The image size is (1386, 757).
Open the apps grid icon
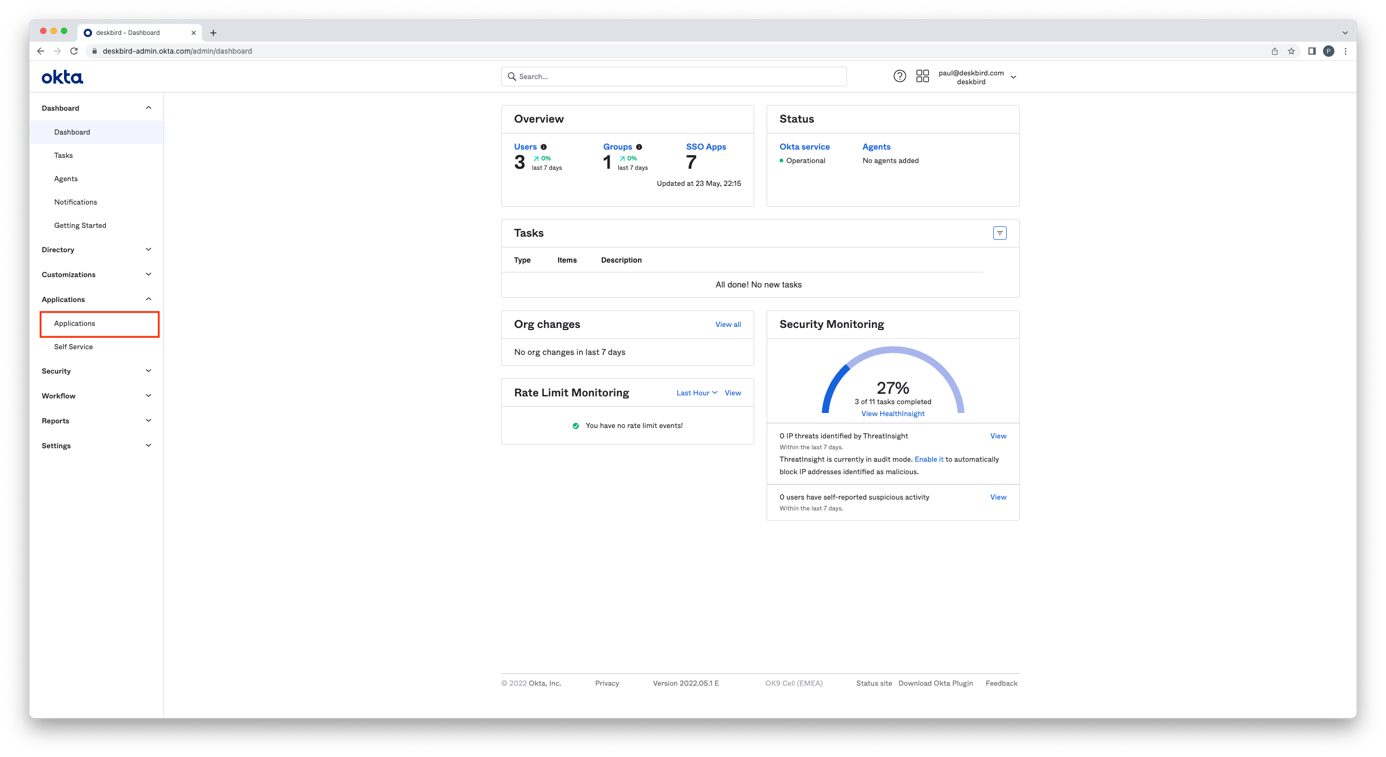click(922, 76)
